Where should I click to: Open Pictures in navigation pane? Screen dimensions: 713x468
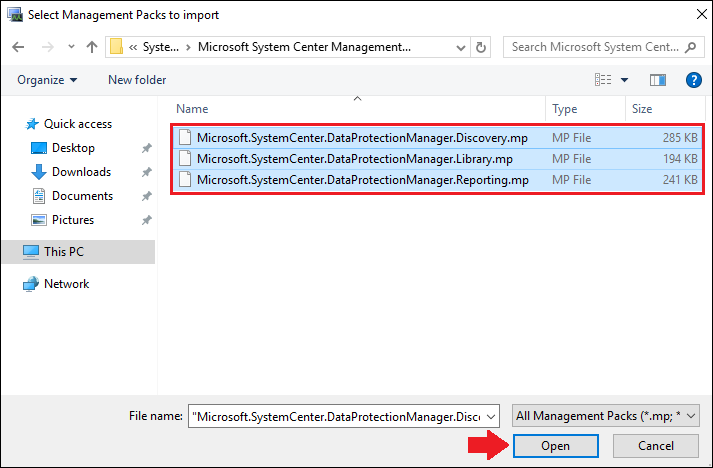[73, 220]
